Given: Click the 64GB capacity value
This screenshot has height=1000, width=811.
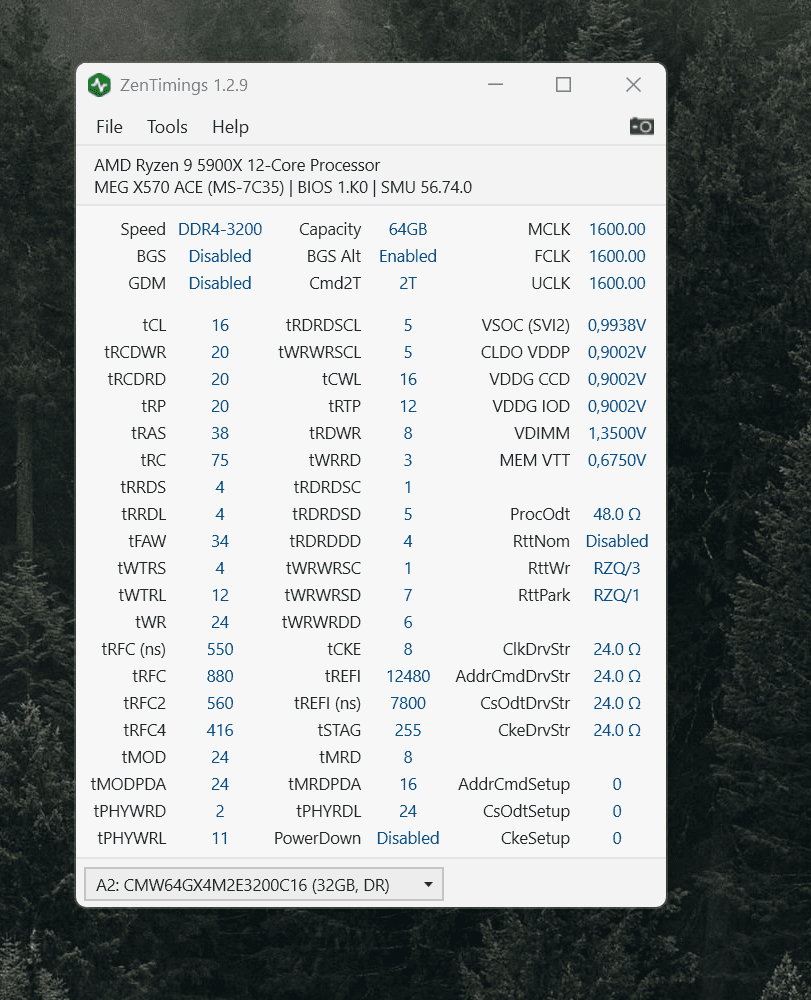Looking at the screenshot, I should (408, 229).
